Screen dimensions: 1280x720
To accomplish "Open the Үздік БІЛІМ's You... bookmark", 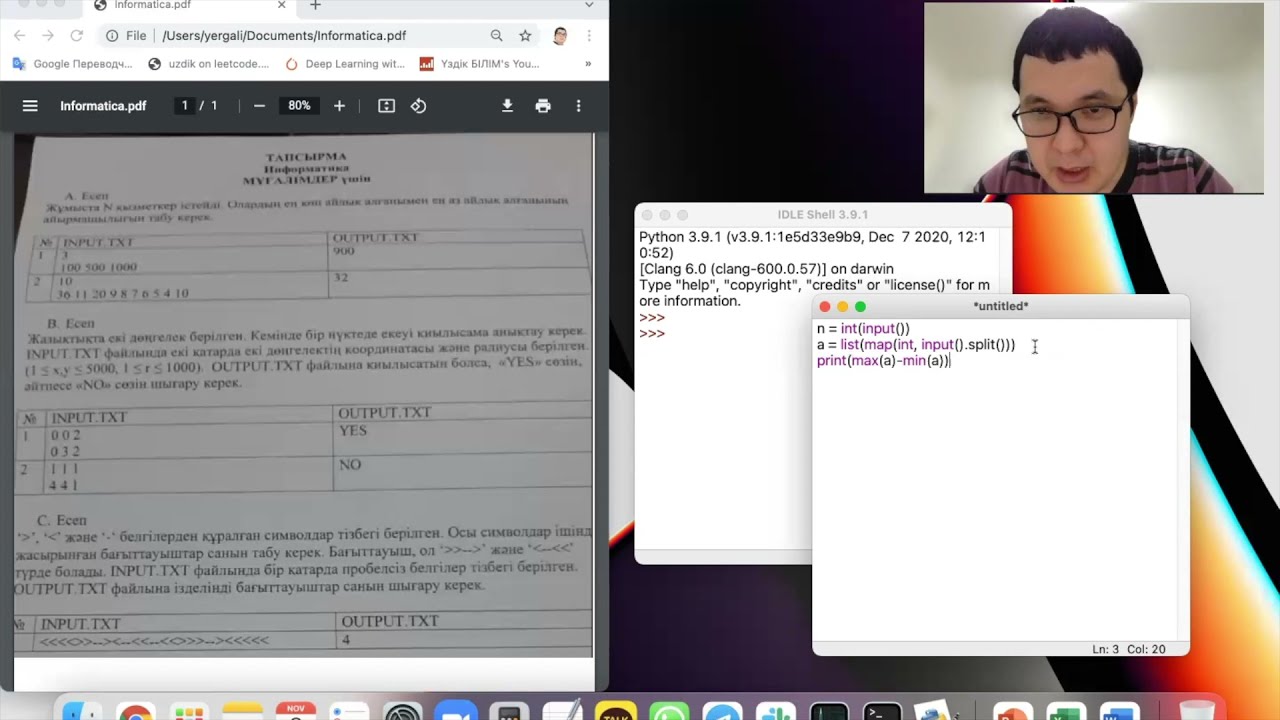I will point(480,64).
